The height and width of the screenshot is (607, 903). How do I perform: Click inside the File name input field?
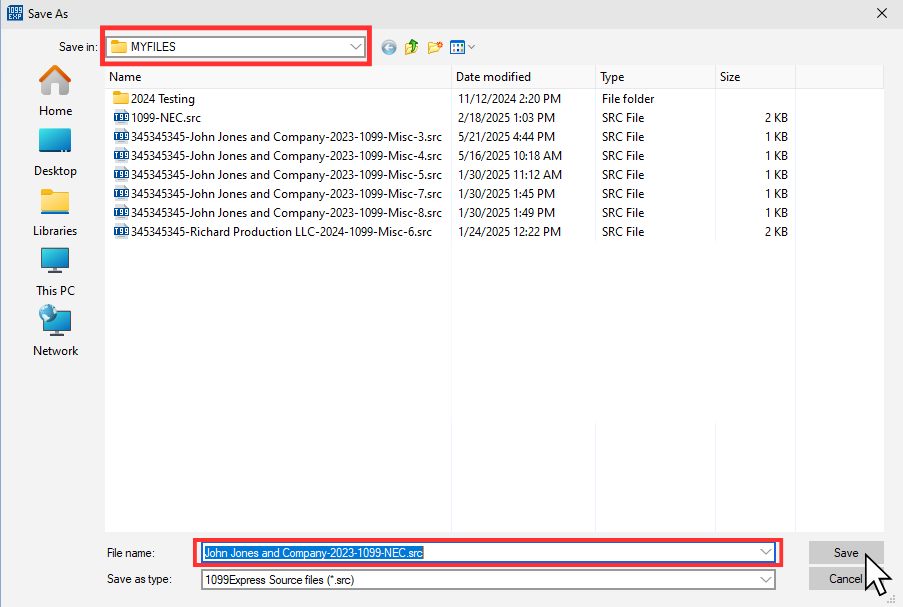450,552
